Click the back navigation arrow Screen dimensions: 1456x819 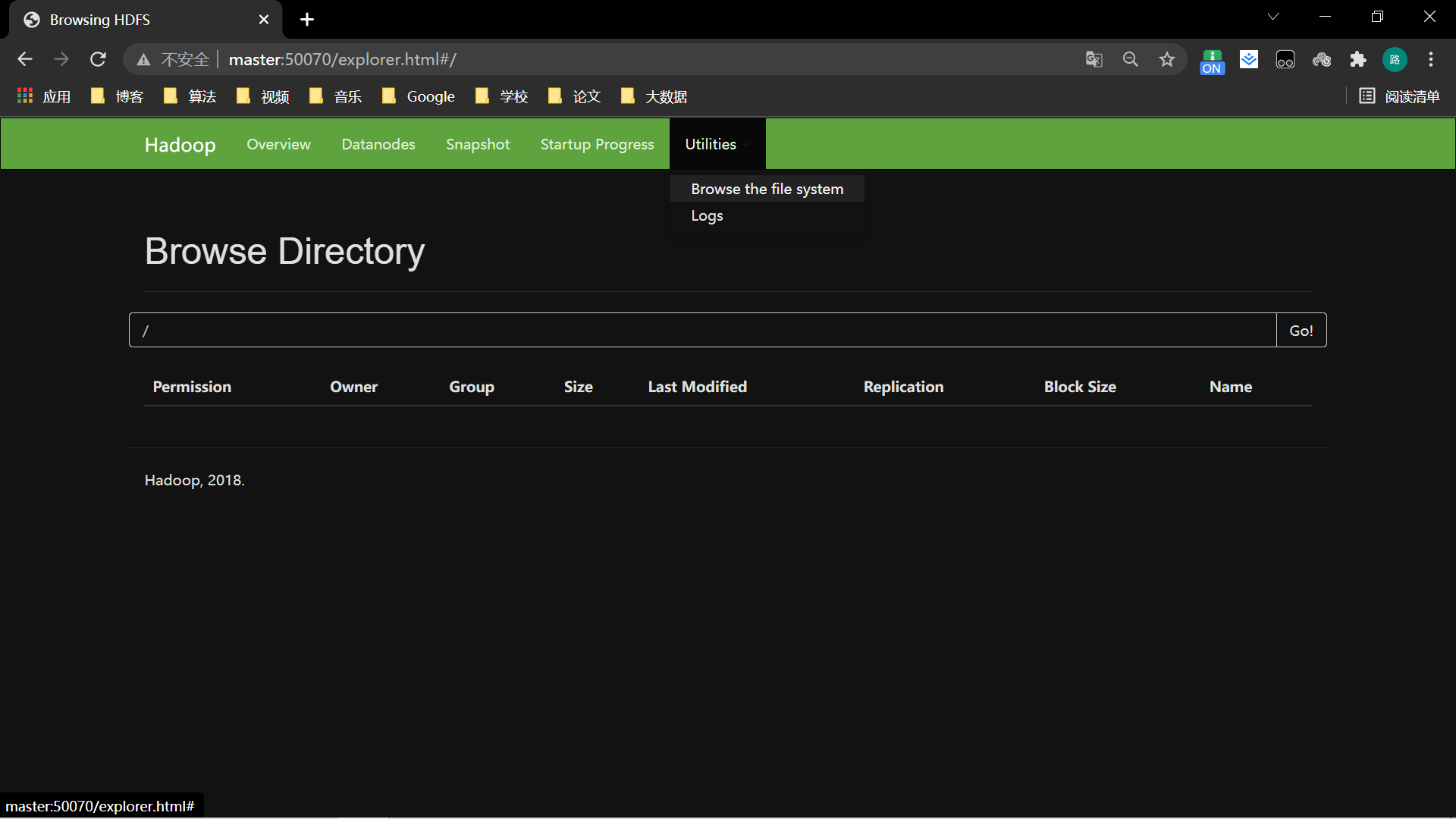pos(25,59)
